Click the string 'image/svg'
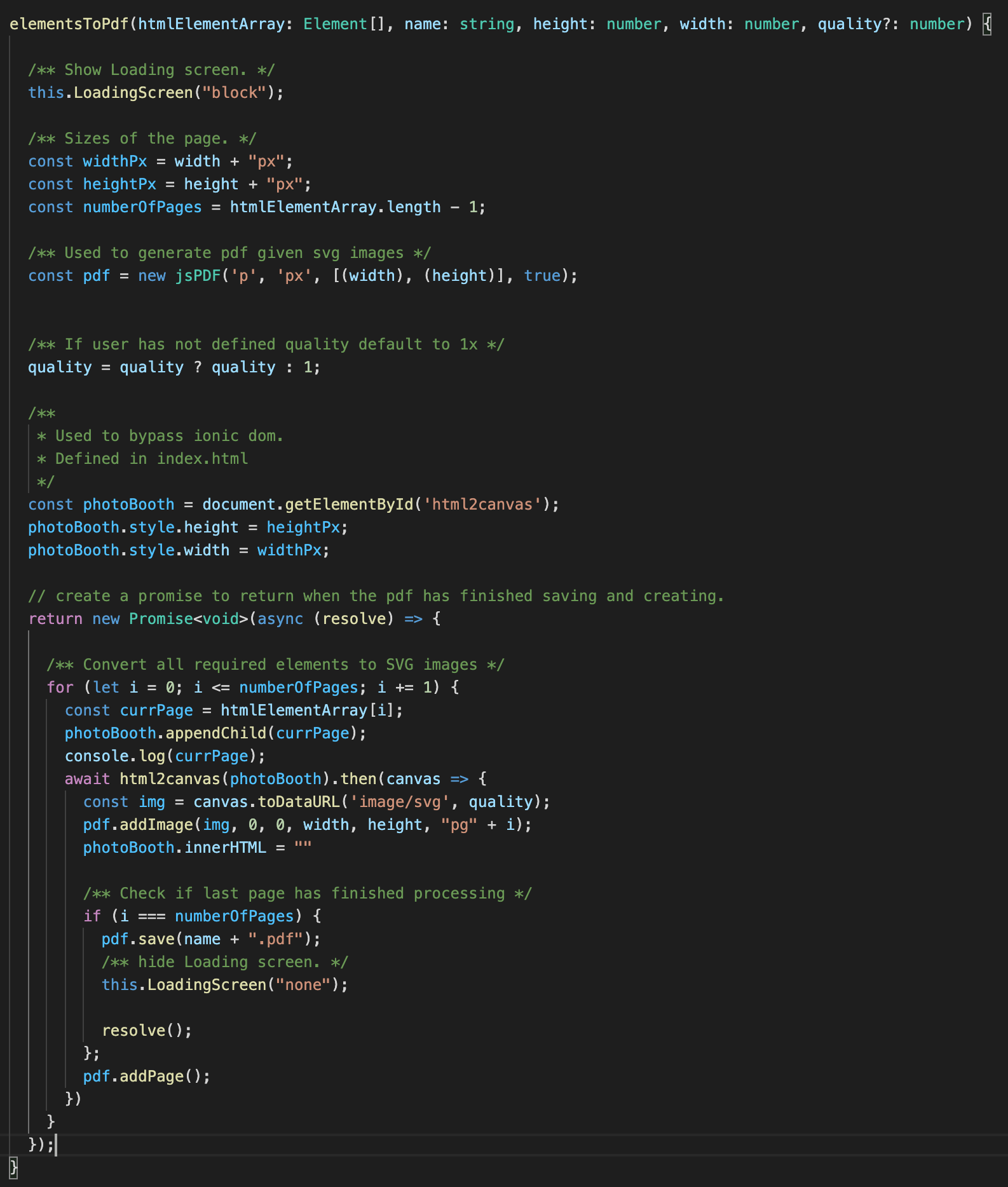Screen dimensions: 1008x1187 tap(399, 802)
